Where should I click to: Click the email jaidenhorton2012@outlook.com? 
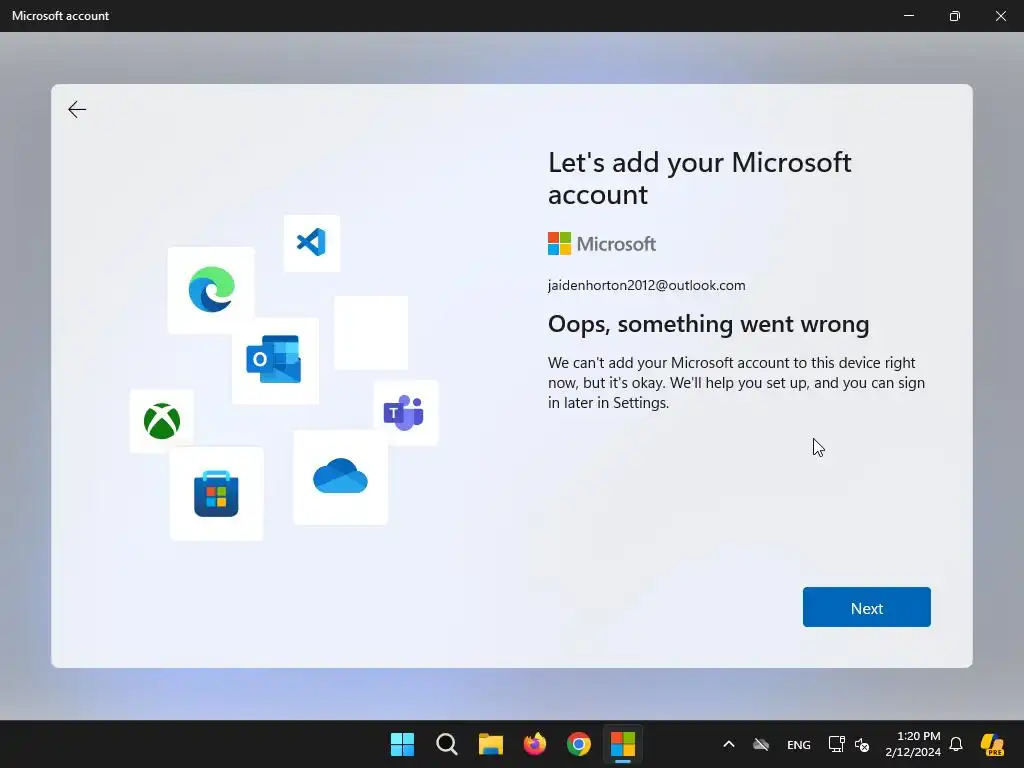click(647, 285)
